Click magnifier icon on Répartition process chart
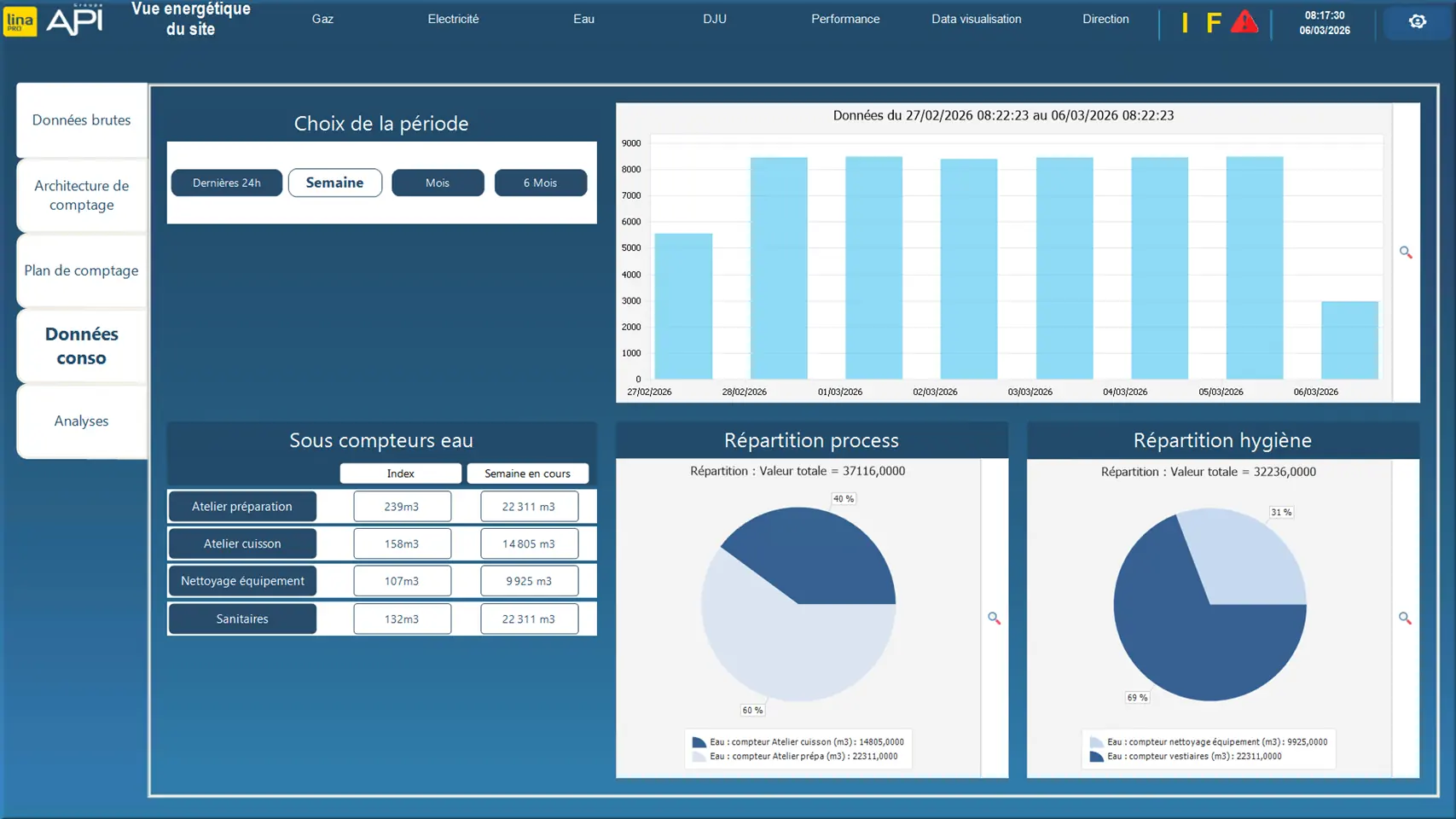Image resolution: width=1456 pixels, height=819 pixels. point(994,618)
